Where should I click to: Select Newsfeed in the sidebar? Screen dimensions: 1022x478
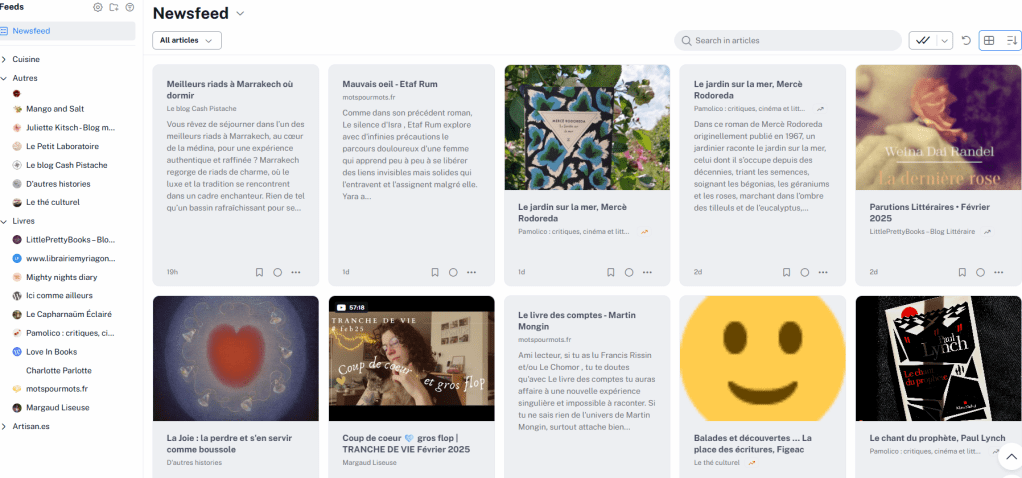[x=32, y=31]
